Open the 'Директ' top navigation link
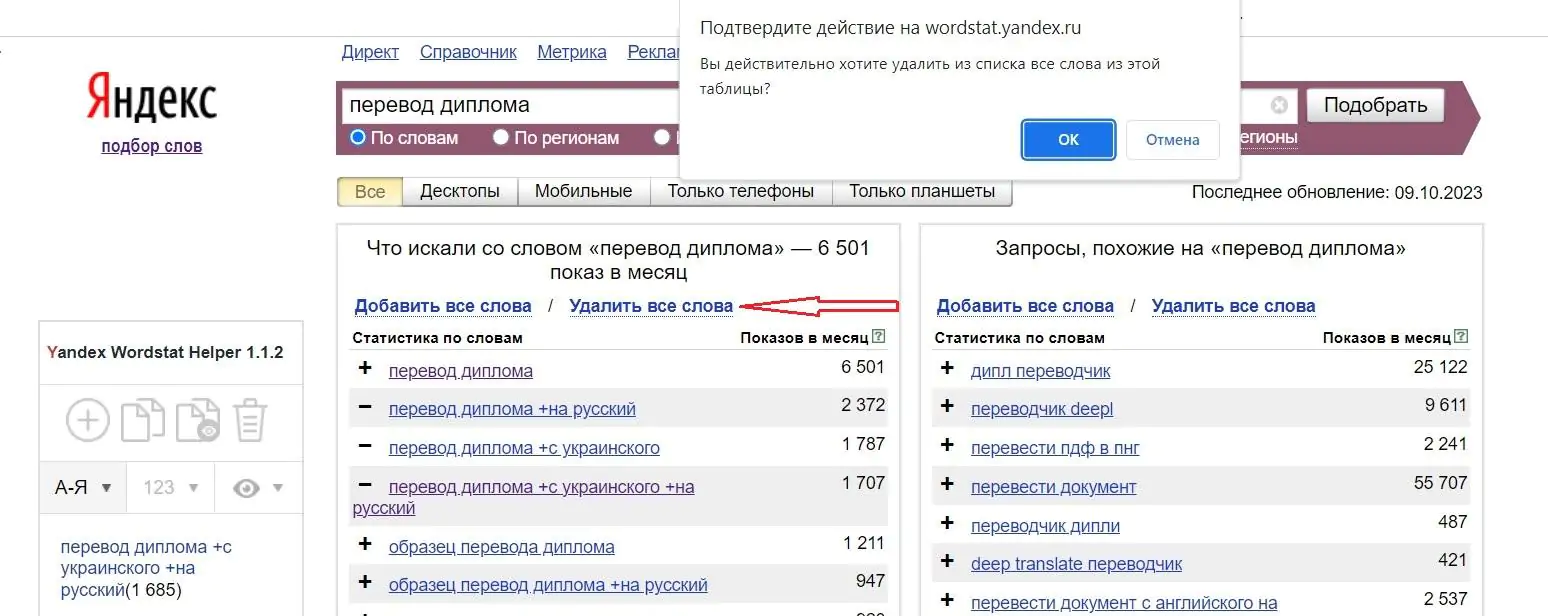The image size is (1548, 616). tap(370, 52)
